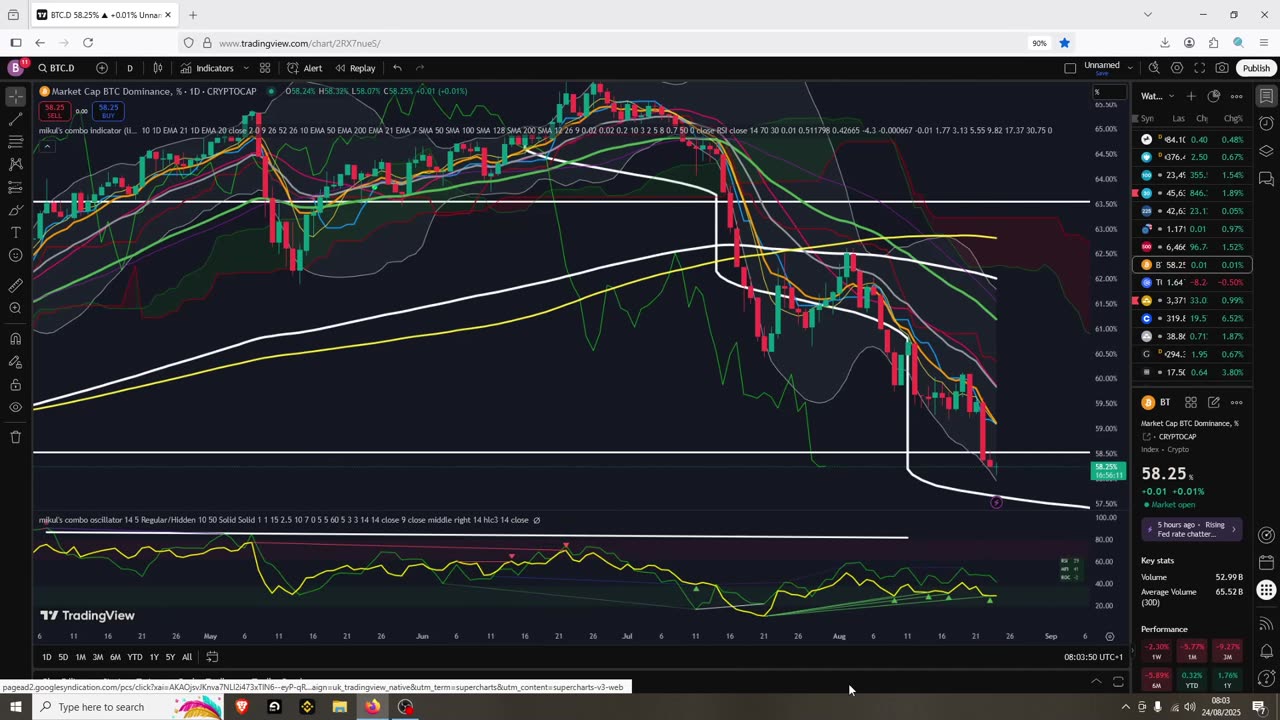Select watchlist row with 6.52% change
The height and width of the screenshot is (720, 1280).
tap(1193, 318)
